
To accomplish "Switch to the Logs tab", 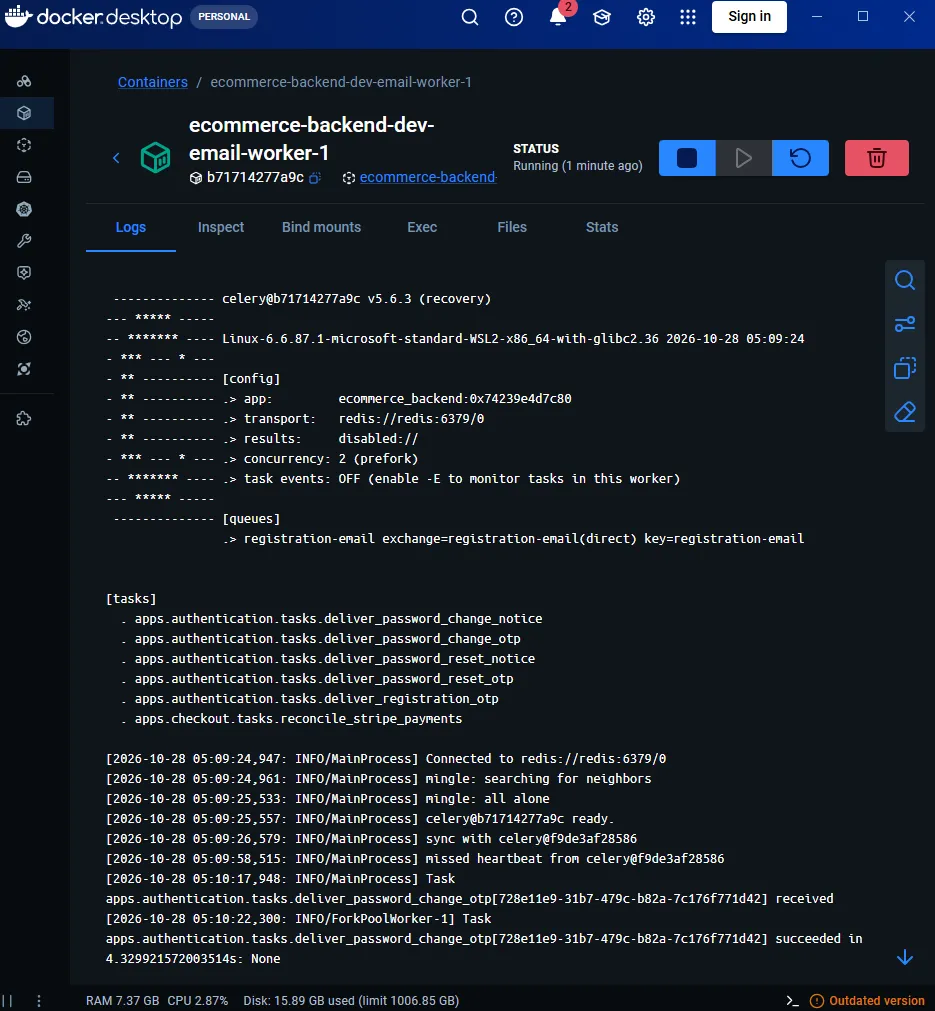I will [130, 227].
